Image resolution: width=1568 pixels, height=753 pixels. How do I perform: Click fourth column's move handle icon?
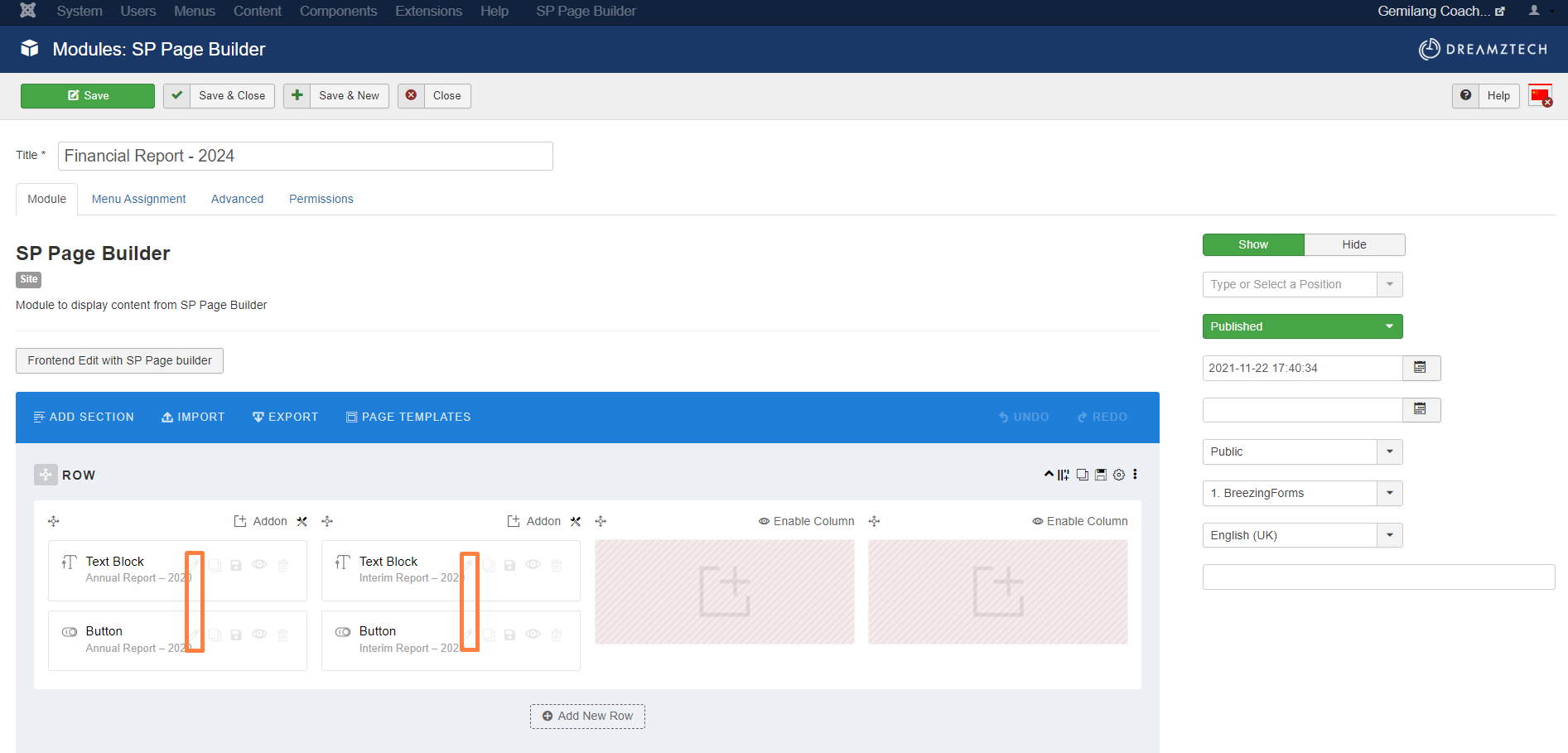coord(874,521)
